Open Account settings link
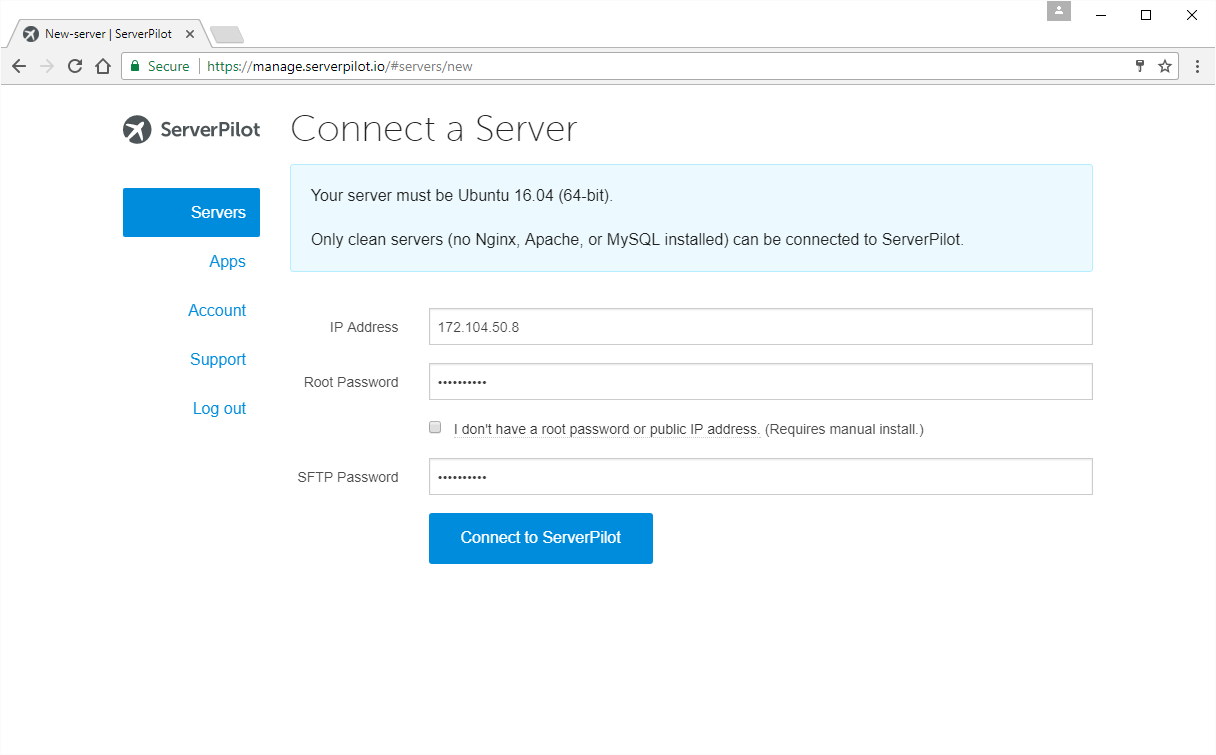The width and height of the screenshot is (1216, 755). (x=217, y=310)
